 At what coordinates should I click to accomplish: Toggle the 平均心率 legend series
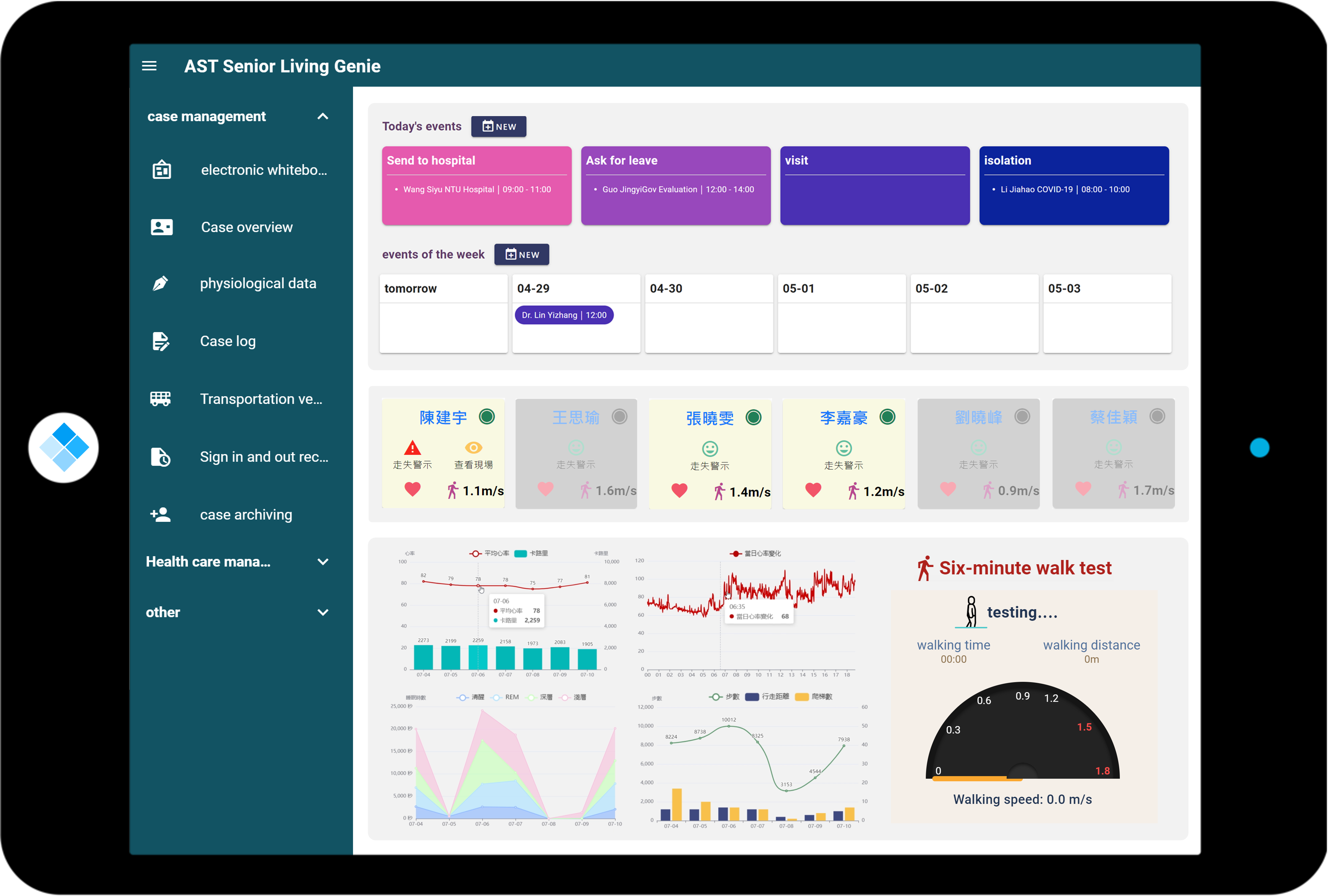(x=489, y=553)
